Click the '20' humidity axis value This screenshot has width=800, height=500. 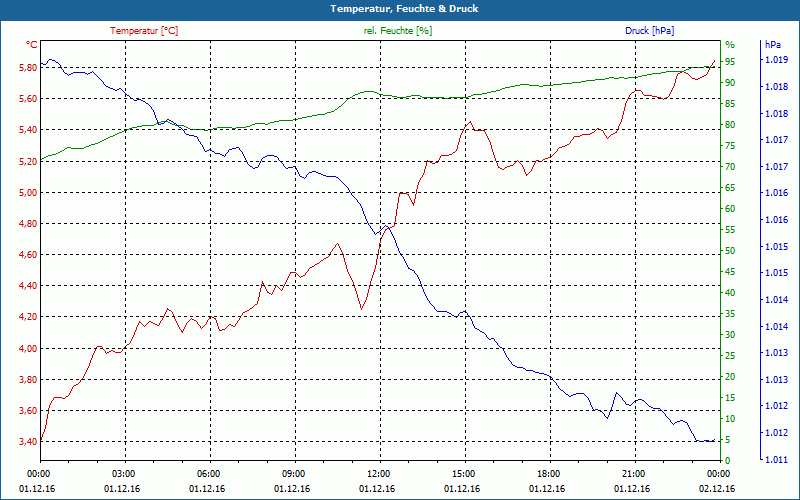tap(730, 377)
